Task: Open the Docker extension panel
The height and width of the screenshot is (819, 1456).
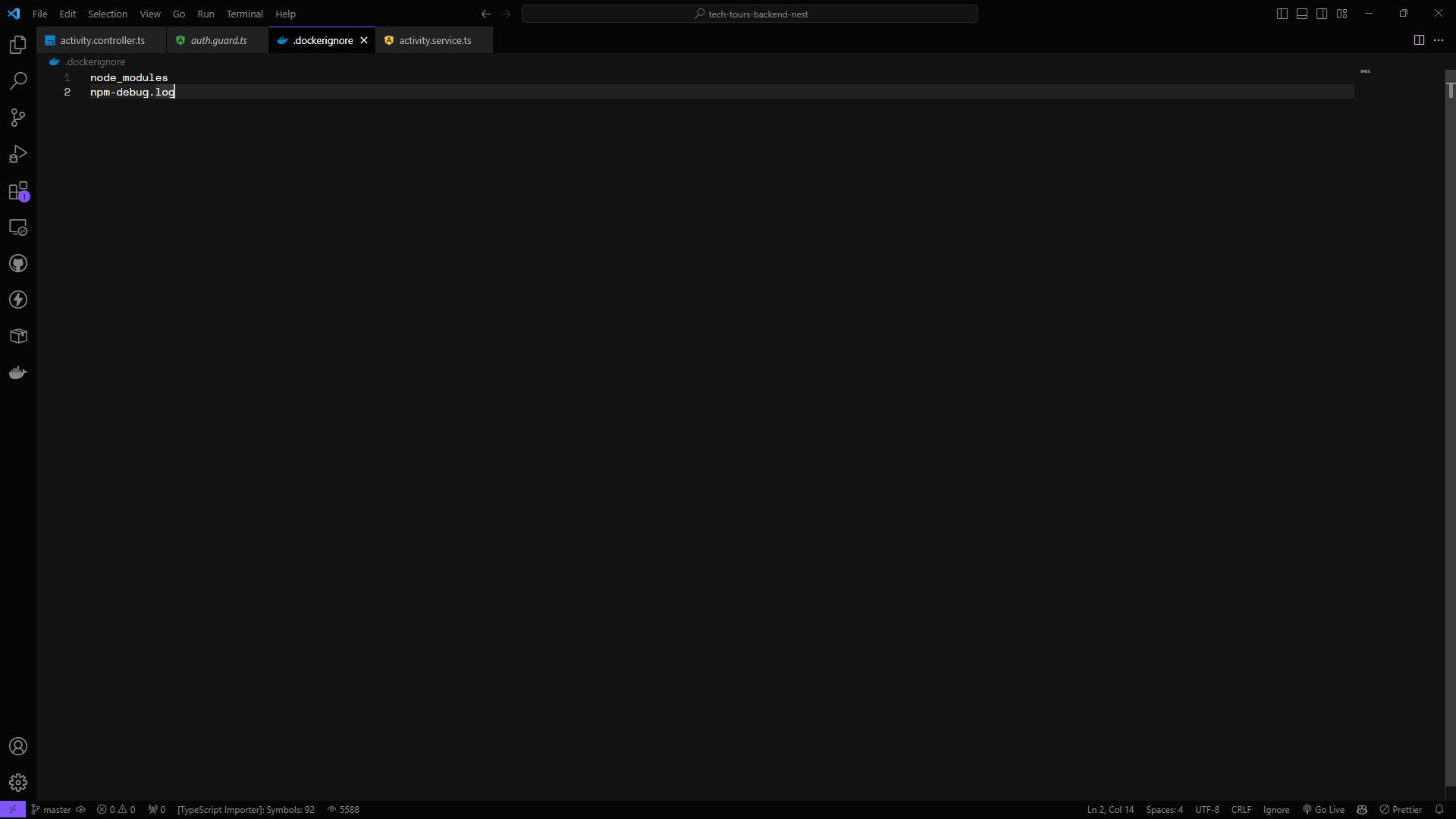Action: pos(17,372)
